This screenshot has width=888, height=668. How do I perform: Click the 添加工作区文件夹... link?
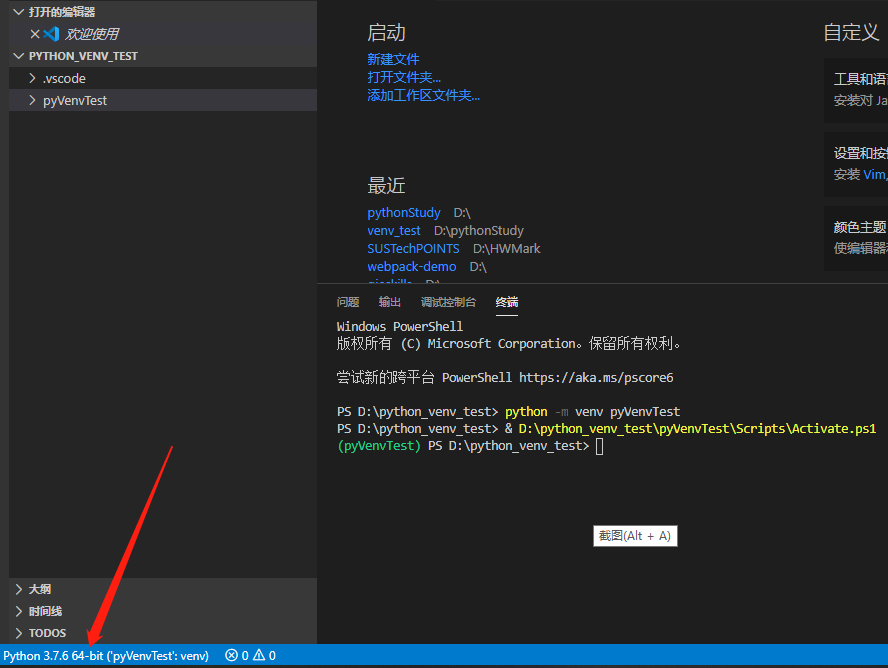[x=423, y=95]
